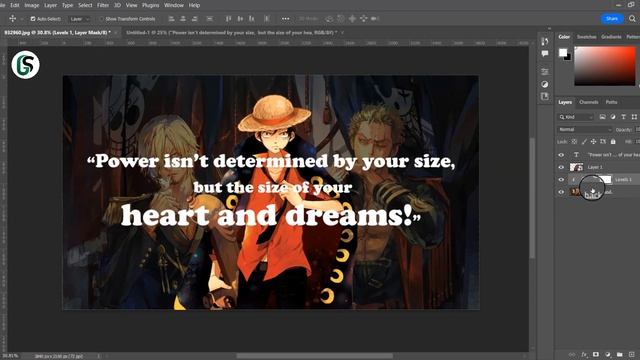Click the search magnifier icon
Viewport: 640px width, 360px height.
pos(632,19)
